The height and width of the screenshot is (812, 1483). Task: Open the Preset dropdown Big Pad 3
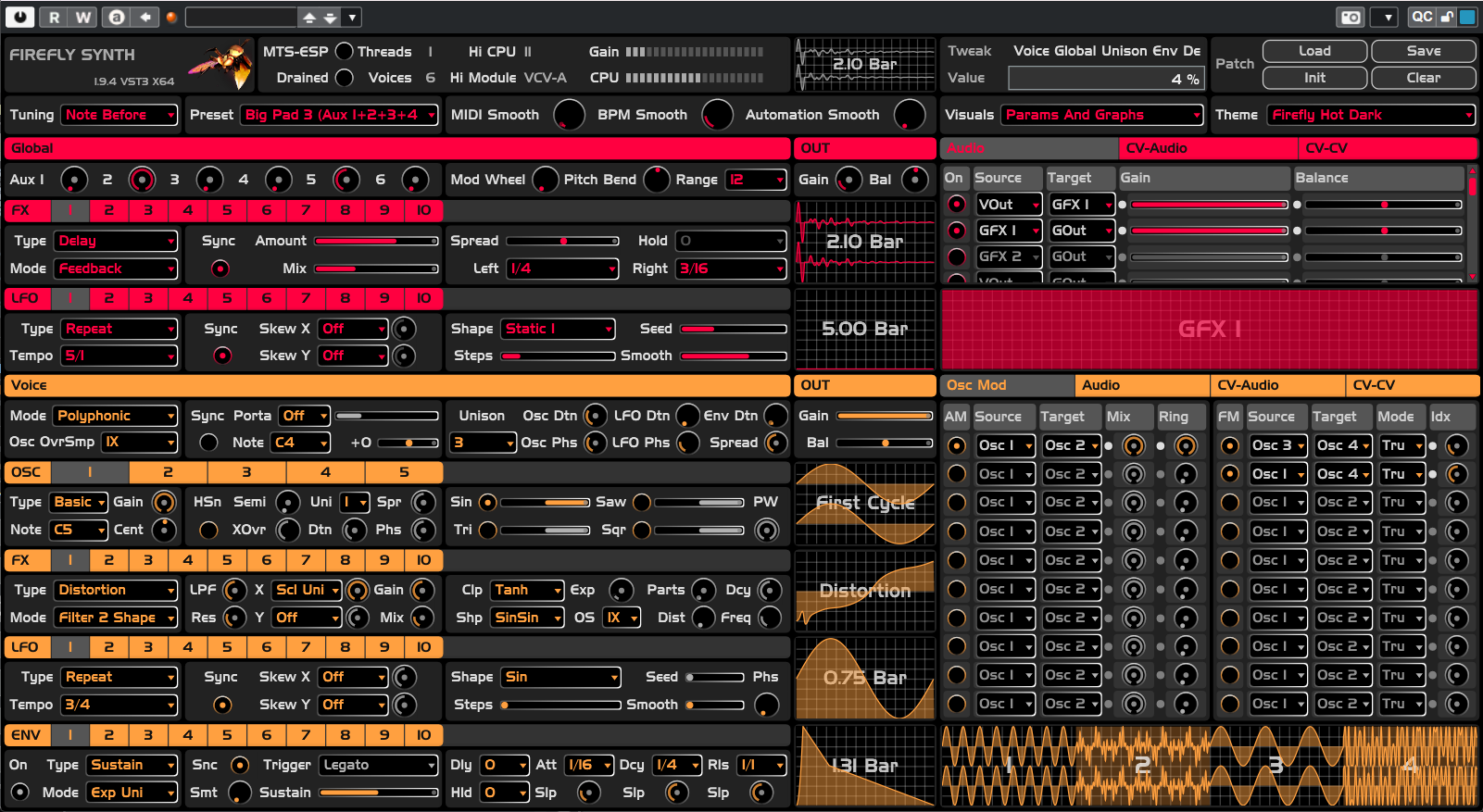[x=339, y=115]
